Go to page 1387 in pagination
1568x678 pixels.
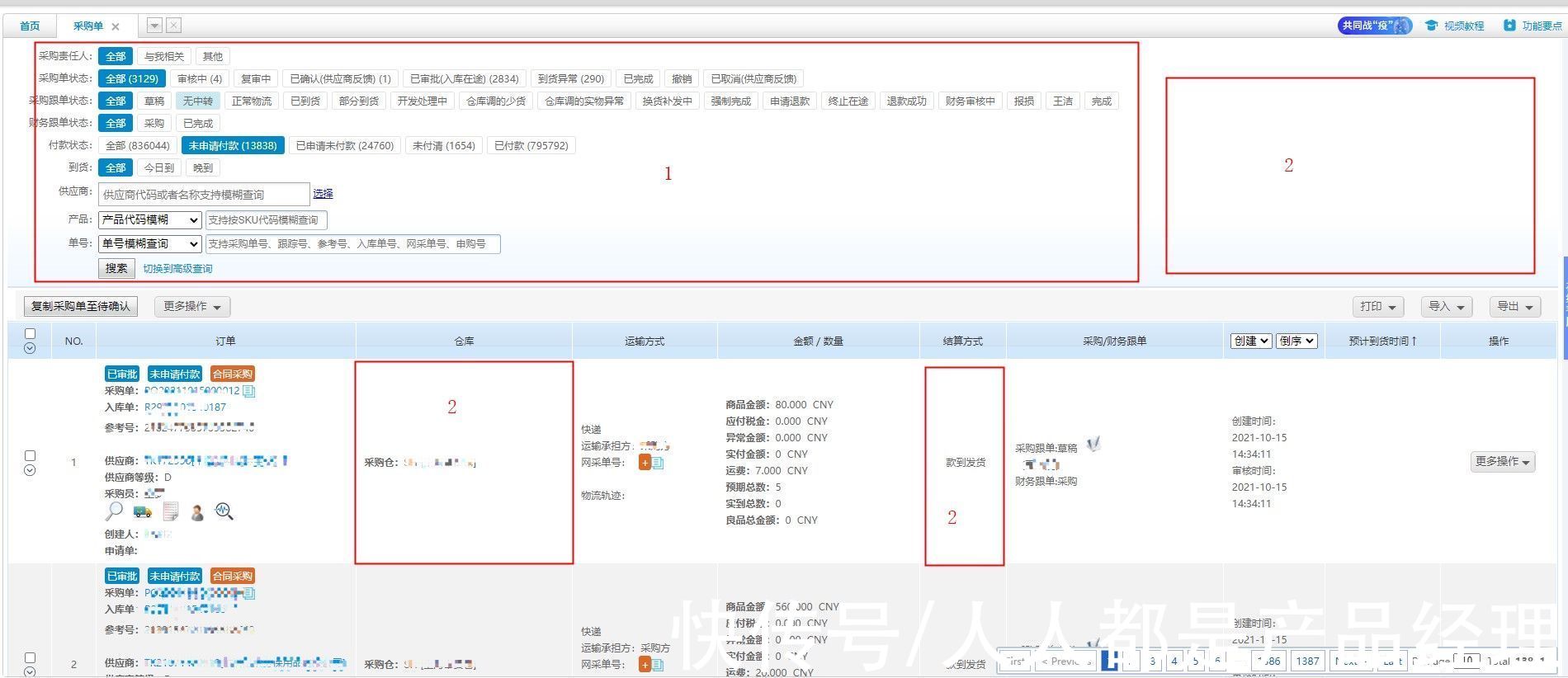1307,661
